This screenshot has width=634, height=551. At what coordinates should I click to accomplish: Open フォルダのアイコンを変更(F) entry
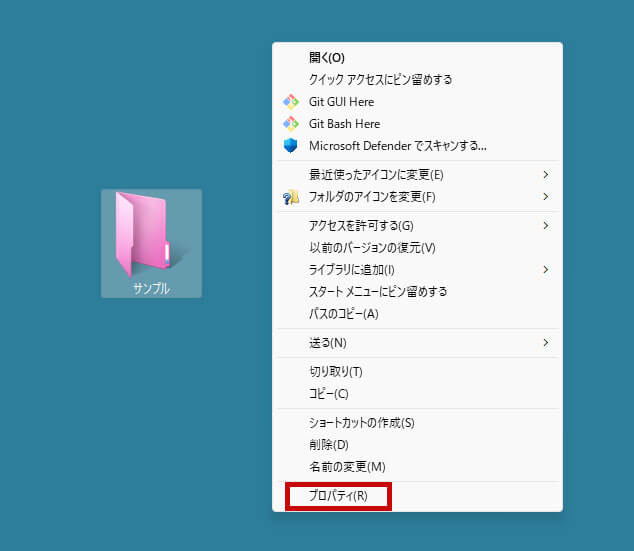(x=417, y=197)
